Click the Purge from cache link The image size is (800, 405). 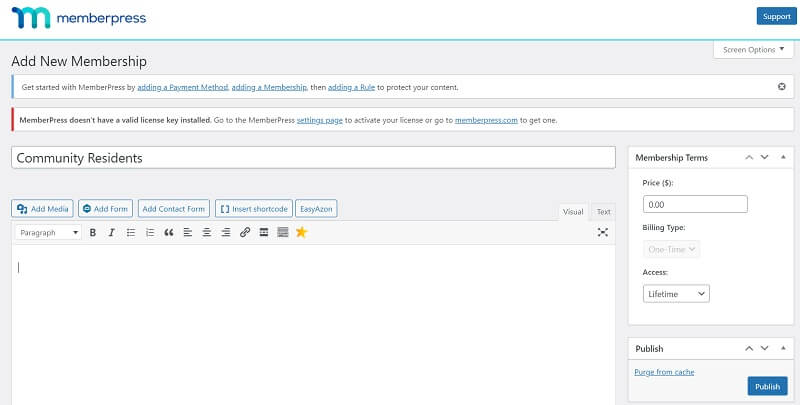664,372
